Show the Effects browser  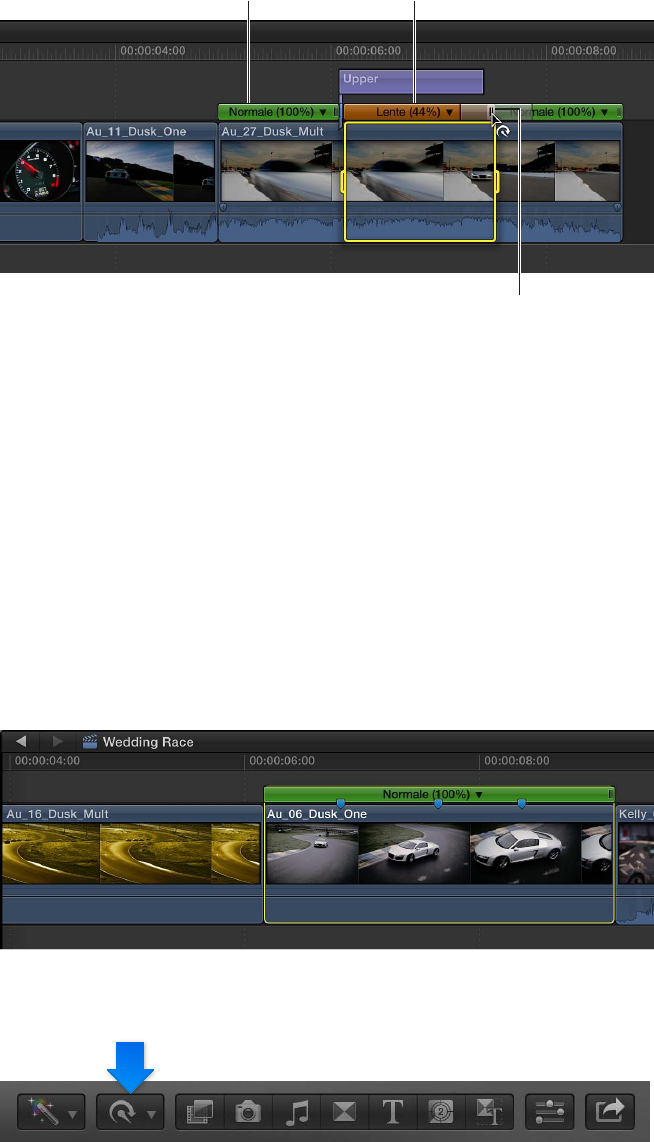click(x=200, y=1112)
